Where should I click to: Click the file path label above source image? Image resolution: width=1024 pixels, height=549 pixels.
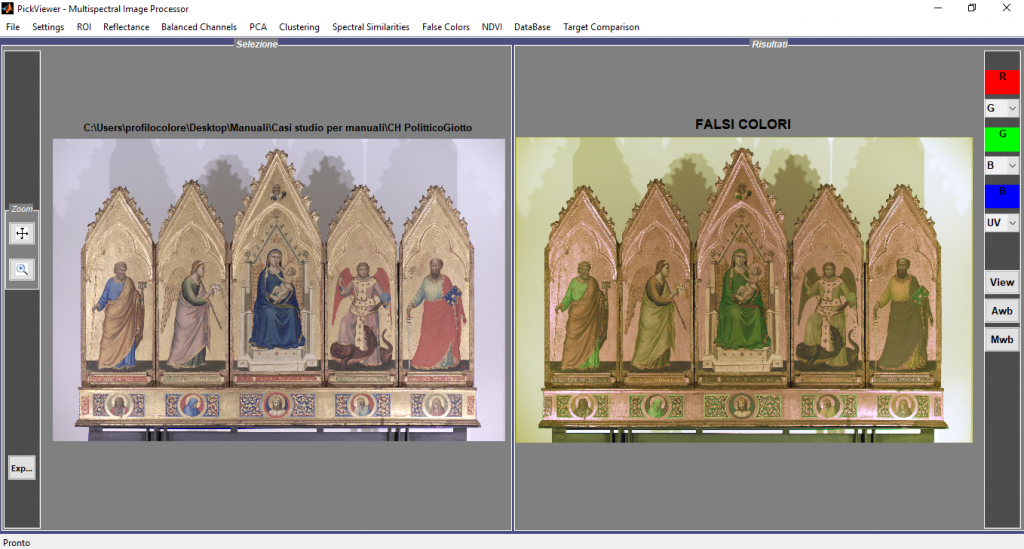(x=278, y=128)
